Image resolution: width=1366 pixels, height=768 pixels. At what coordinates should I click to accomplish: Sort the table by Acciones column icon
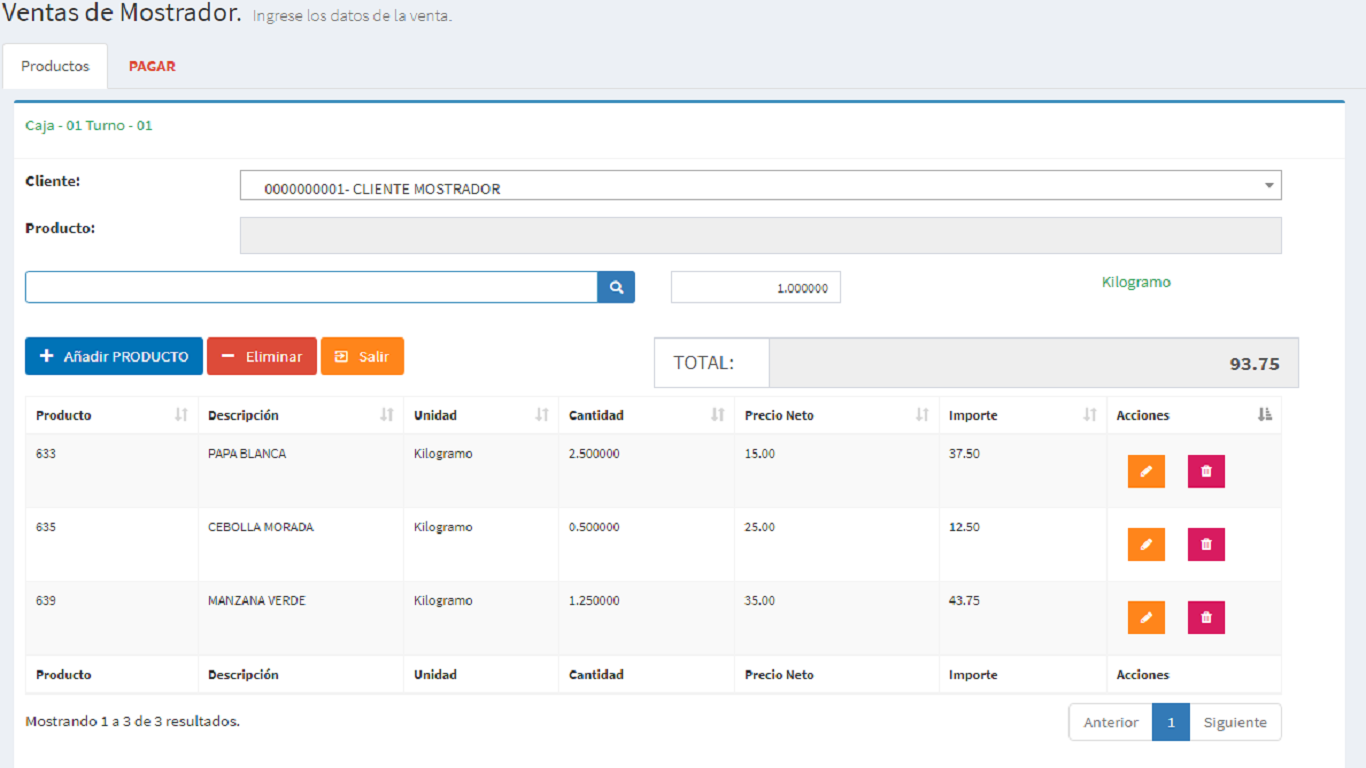[x=1265, y=415]
